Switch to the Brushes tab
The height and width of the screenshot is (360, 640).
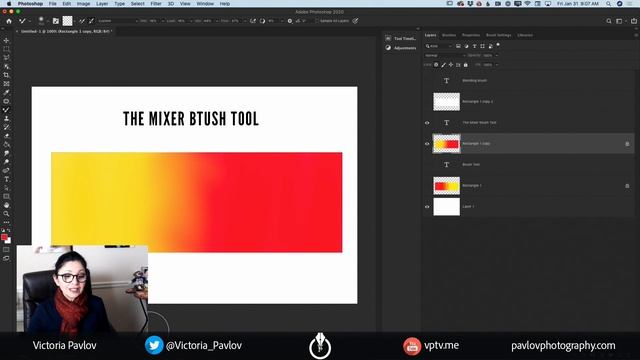(449, 35)
